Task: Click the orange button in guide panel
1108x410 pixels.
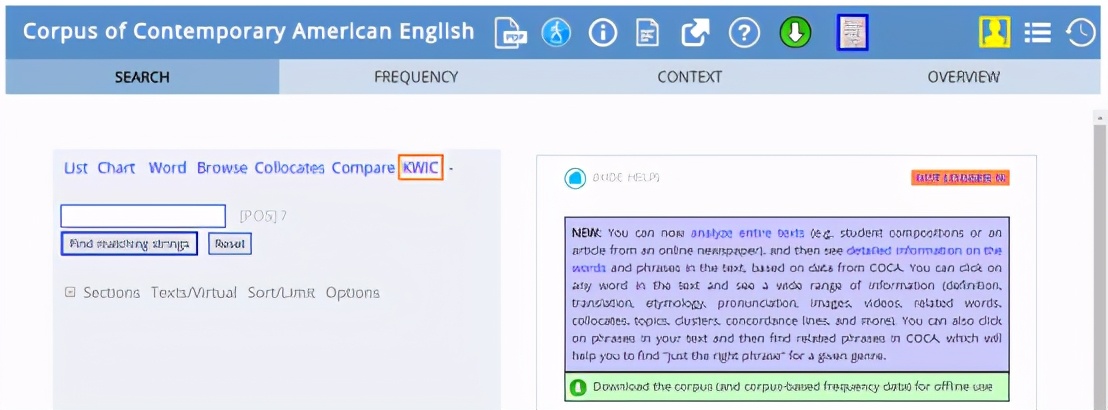Action: (960, 178)
